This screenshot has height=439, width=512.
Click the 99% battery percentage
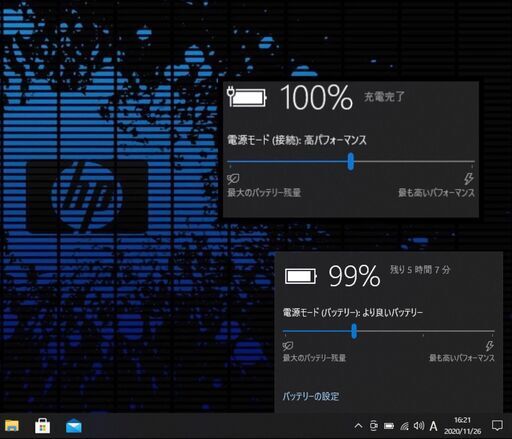[x=354, y=276]
